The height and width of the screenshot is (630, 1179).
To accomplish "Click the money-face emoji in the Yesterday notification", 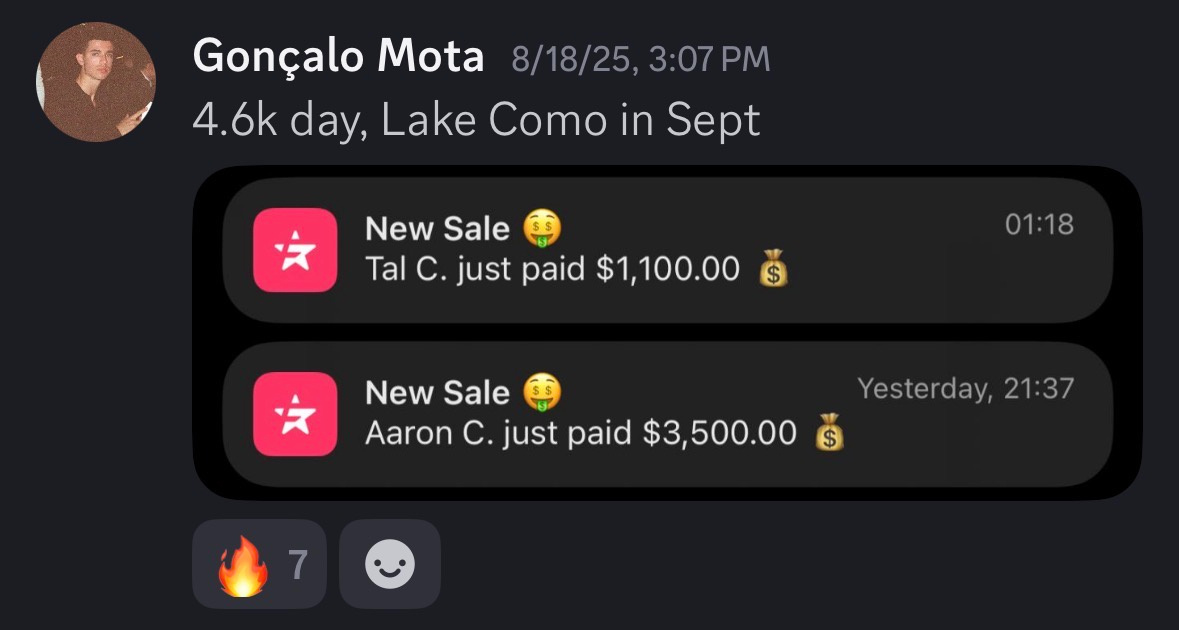I will click(x=541, y=393).
